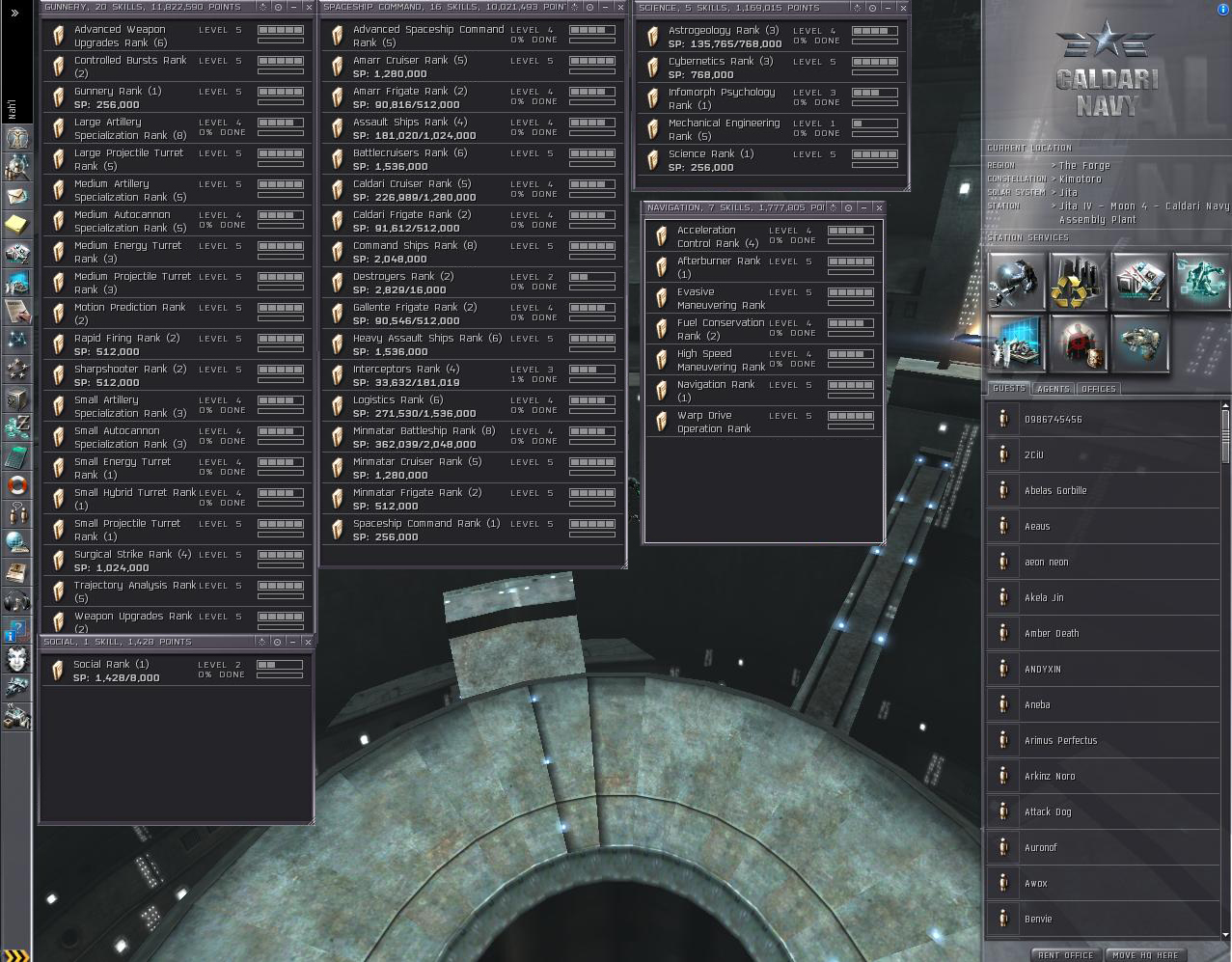Select guest 'Abelas Gorbille'
The height and width of the screenshot is (962, 1232).
click(x=1104, y=490)
